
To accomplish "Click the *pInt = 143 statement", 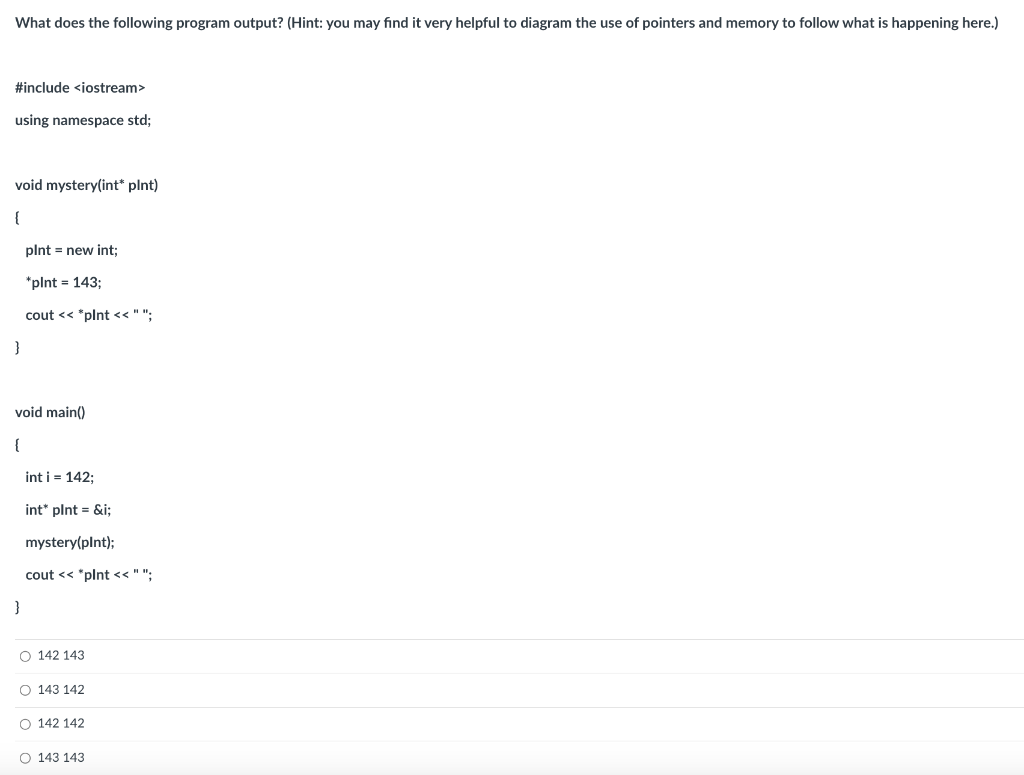I will pyautogui.click(x=63, y=282).
